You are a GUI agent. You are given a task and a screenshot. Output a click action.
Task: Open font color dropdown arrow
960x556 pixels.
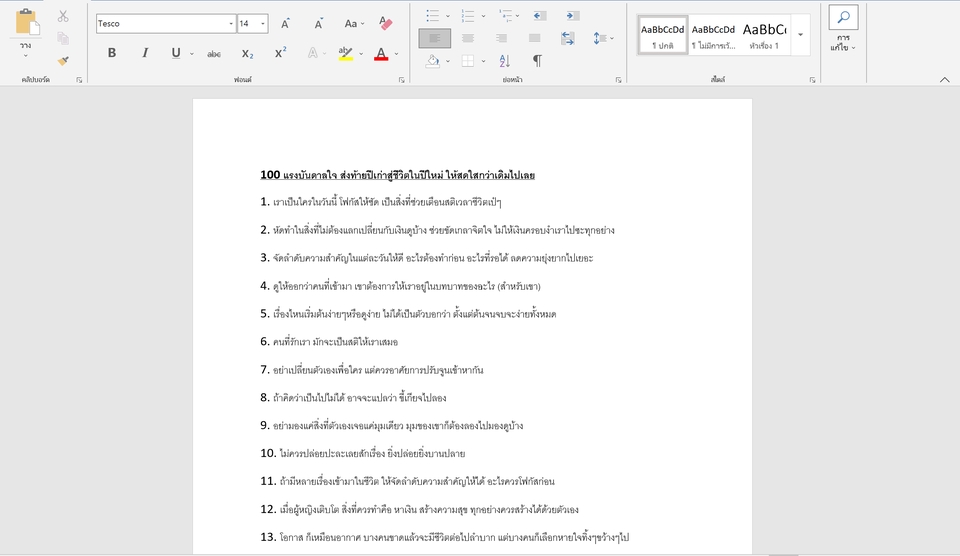[x=396, y=54]
